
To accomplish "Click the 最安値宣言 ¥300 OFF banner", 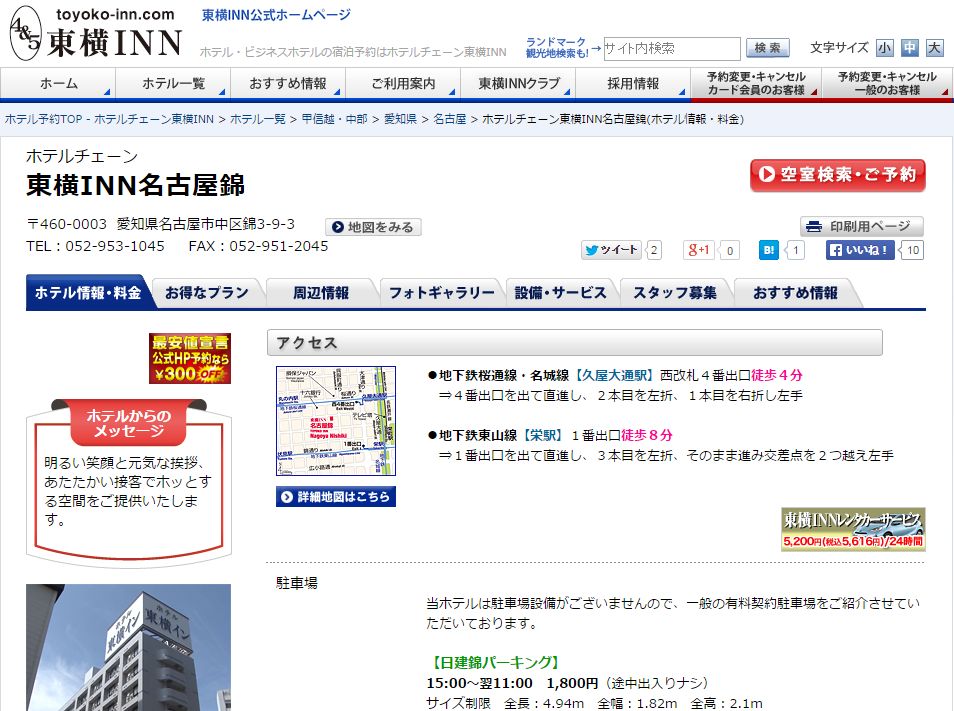I will pyautogui.click(x=190, y=358).
